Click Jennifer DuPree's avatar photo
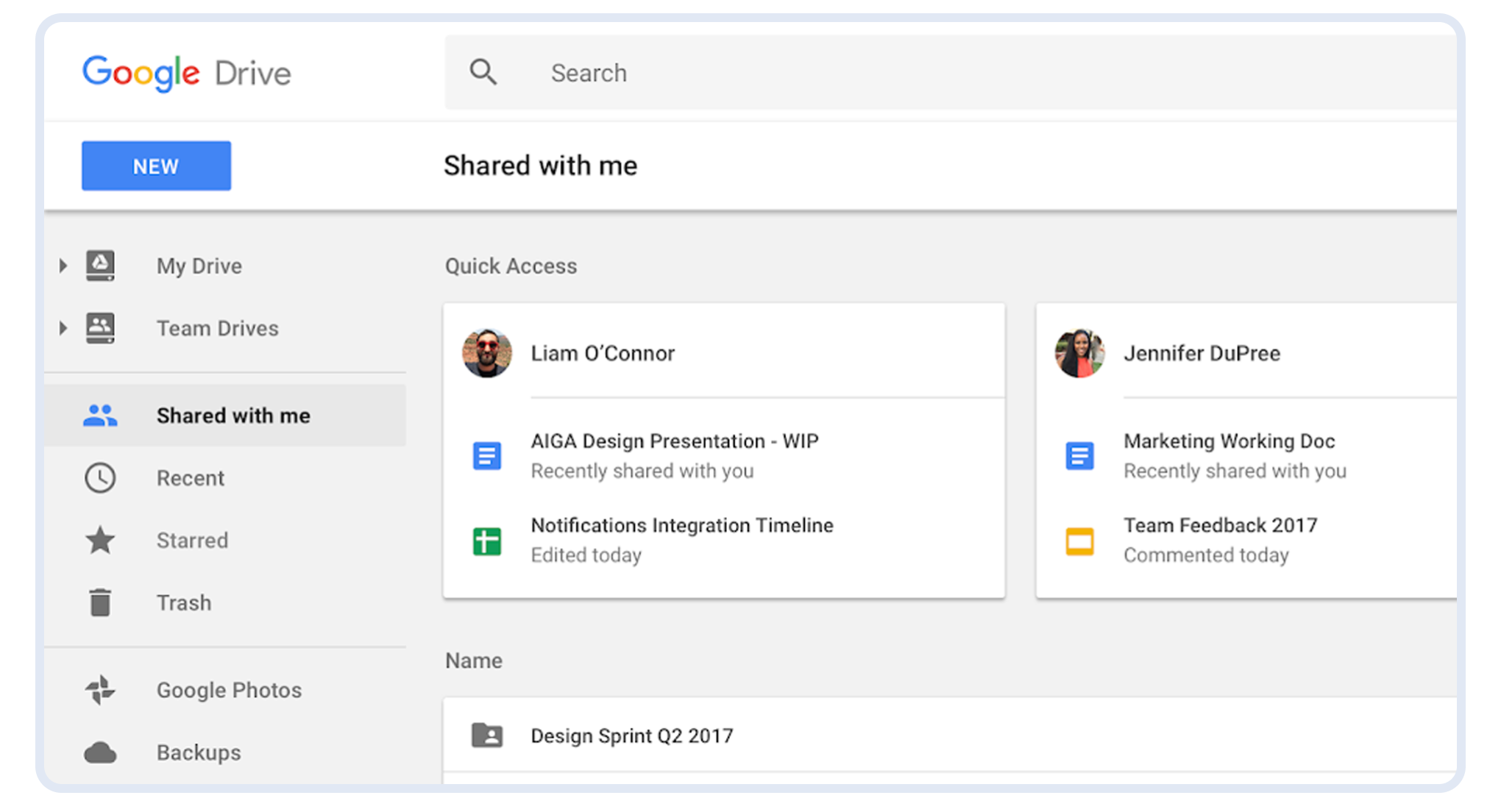The height and width of the screenshot is (812, 1501). tap(1079, 353)
